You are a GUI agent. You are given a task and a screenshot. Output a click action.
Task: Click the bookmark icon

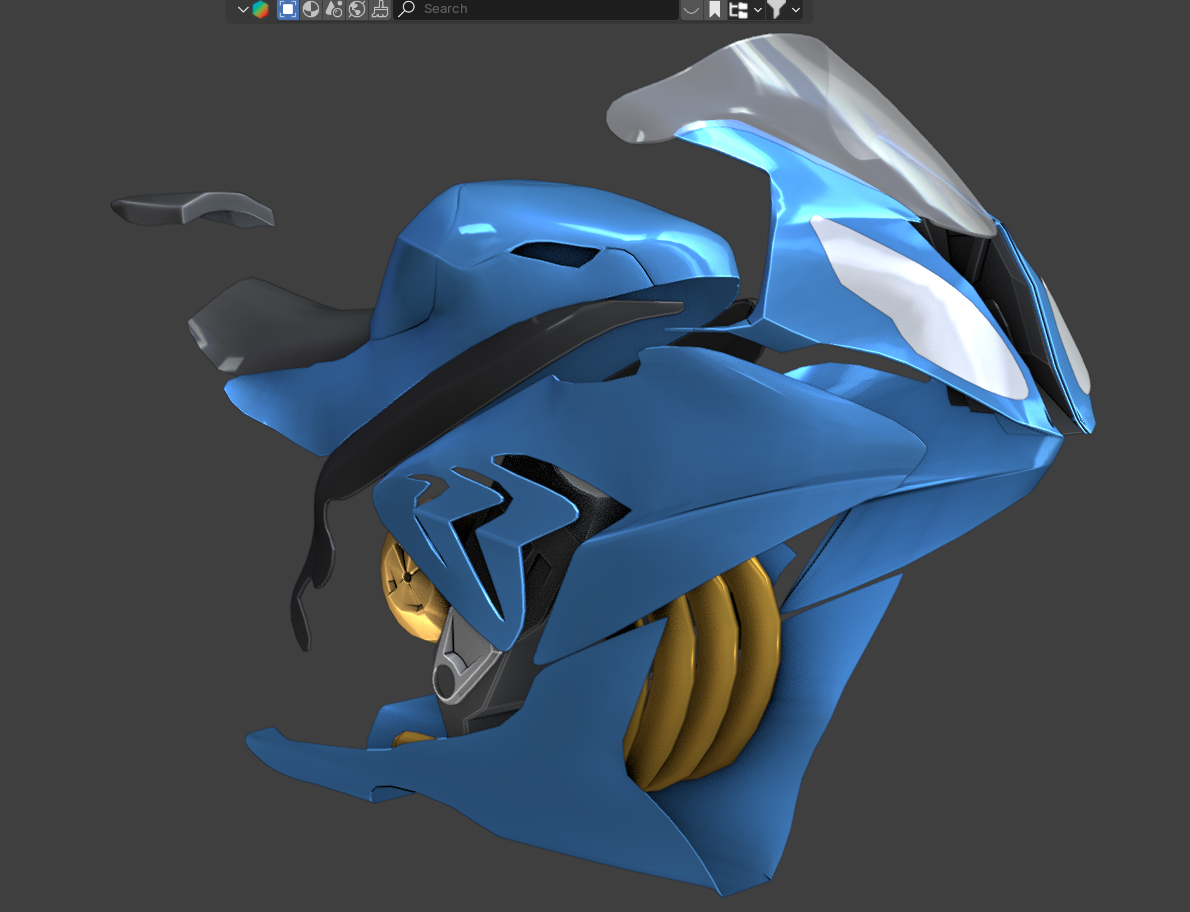point(714,9)
